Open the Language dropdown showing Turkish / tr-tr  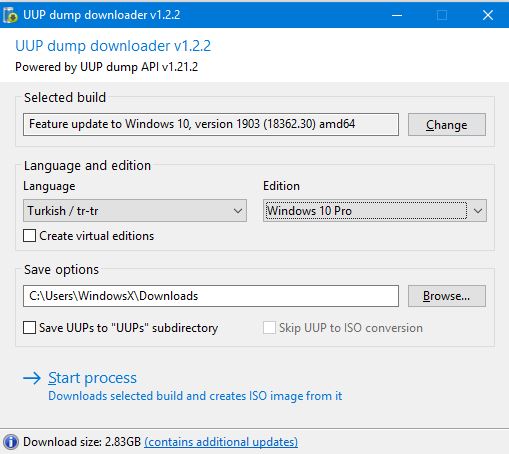[135, 211]
